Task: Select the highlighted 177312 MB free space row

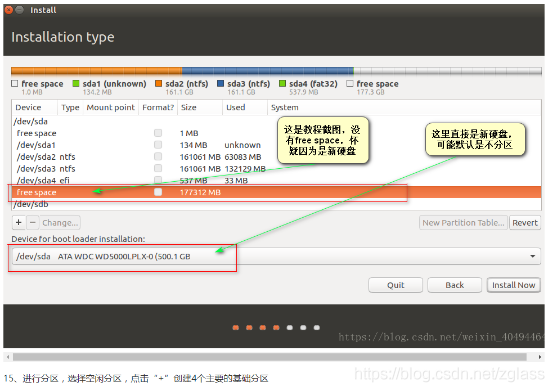Action: tap(276, 192)
